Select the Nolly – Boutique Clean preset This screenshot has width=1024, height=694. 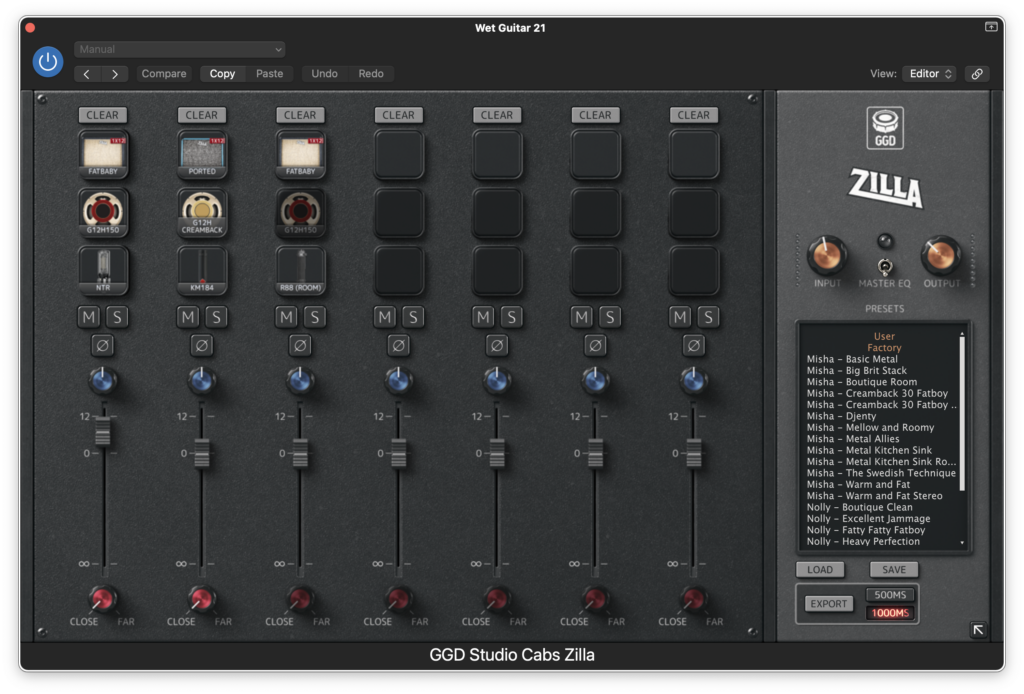pos(859,507)
